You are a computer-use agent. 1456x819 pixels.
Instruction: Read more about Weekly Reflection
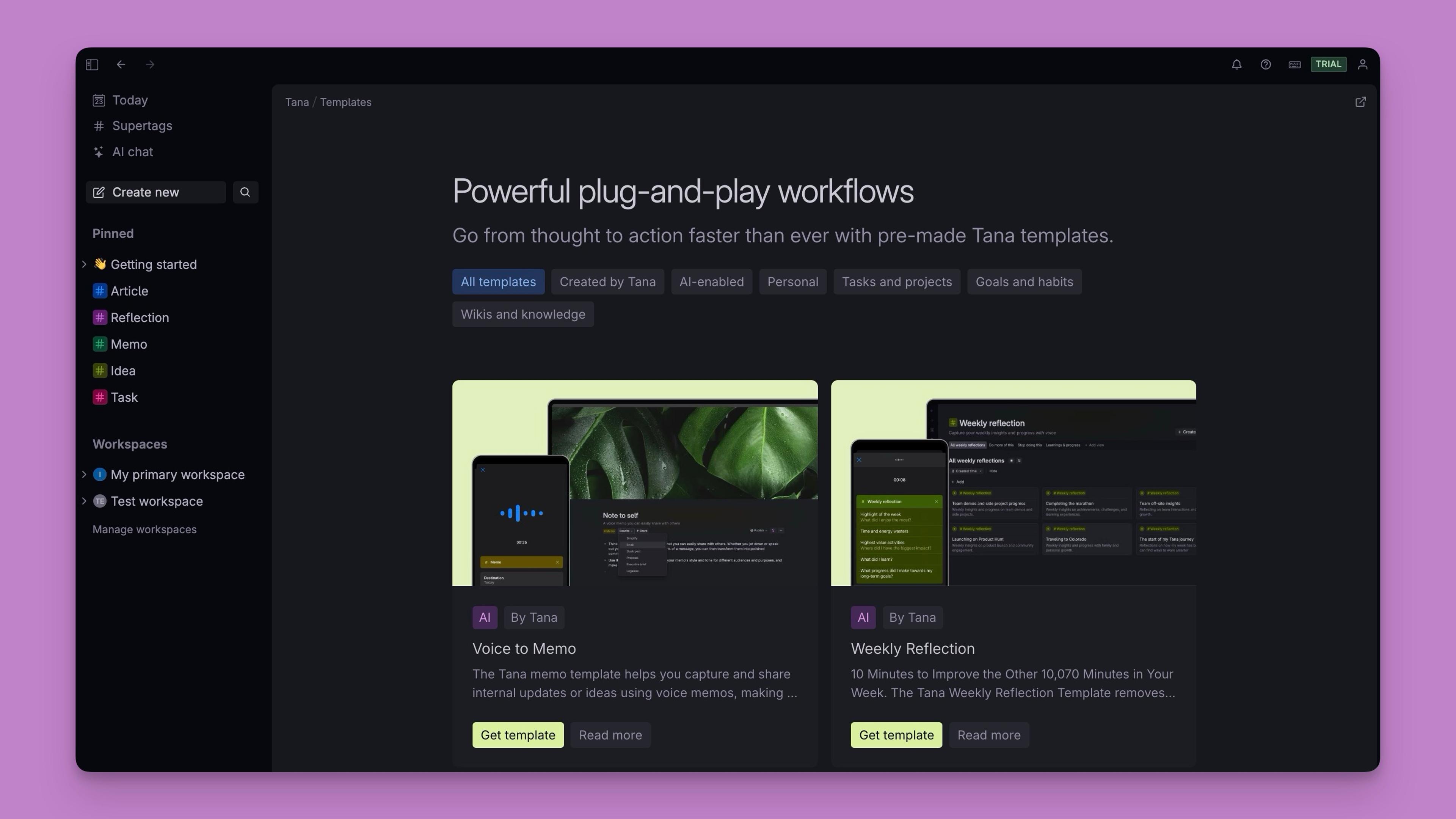(988, 735)
